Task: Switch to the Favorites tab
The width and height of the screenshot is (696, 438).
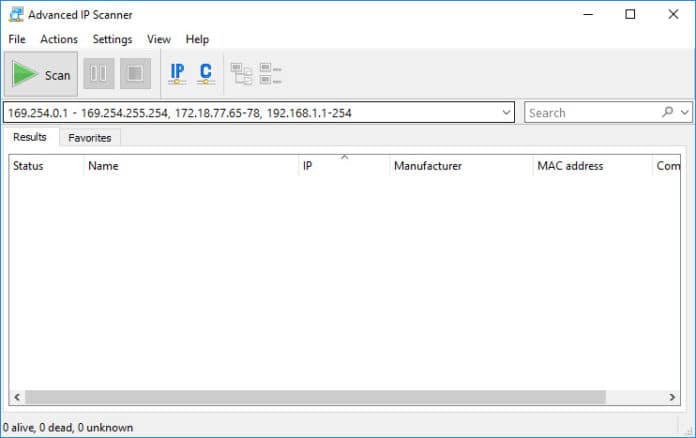Action: tap(89, 138)
